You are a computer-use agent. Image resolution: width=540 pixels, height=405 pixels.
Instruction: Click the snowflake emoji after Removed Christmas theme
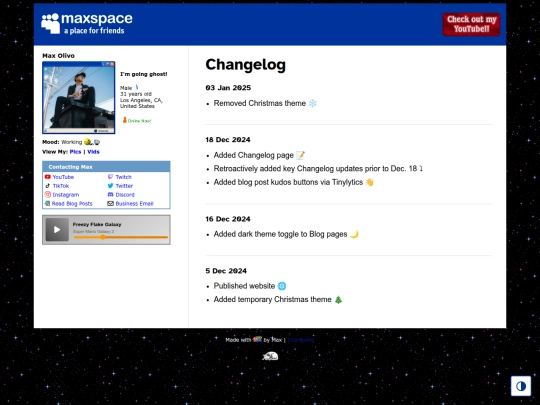coord(312,103)
